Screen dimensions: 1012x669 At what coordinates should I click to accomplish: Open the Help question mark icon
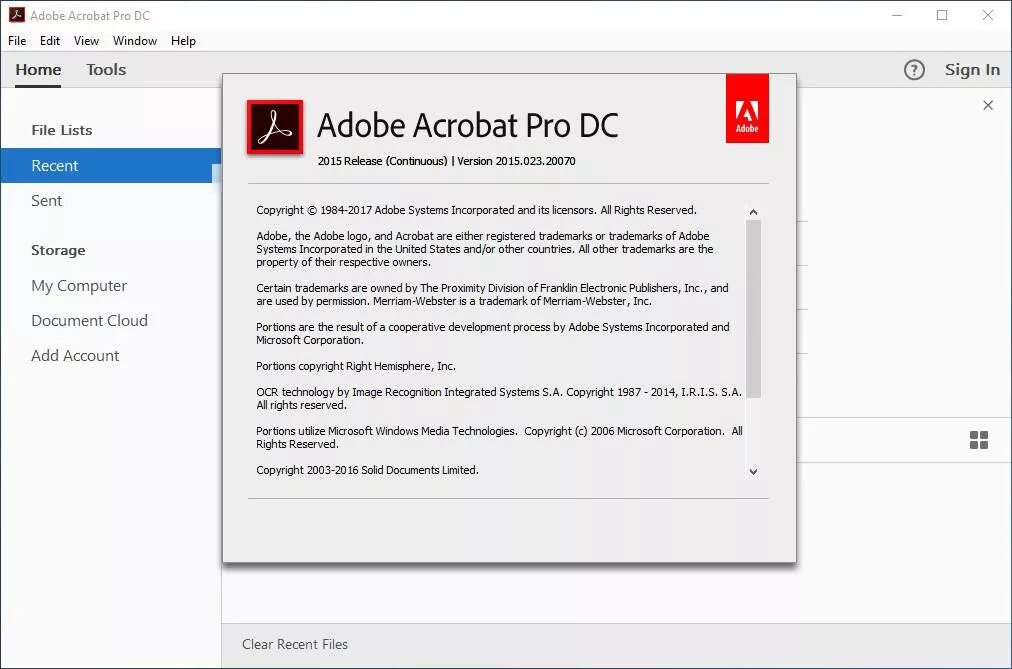pyautogui.click(x=914, y=70)
